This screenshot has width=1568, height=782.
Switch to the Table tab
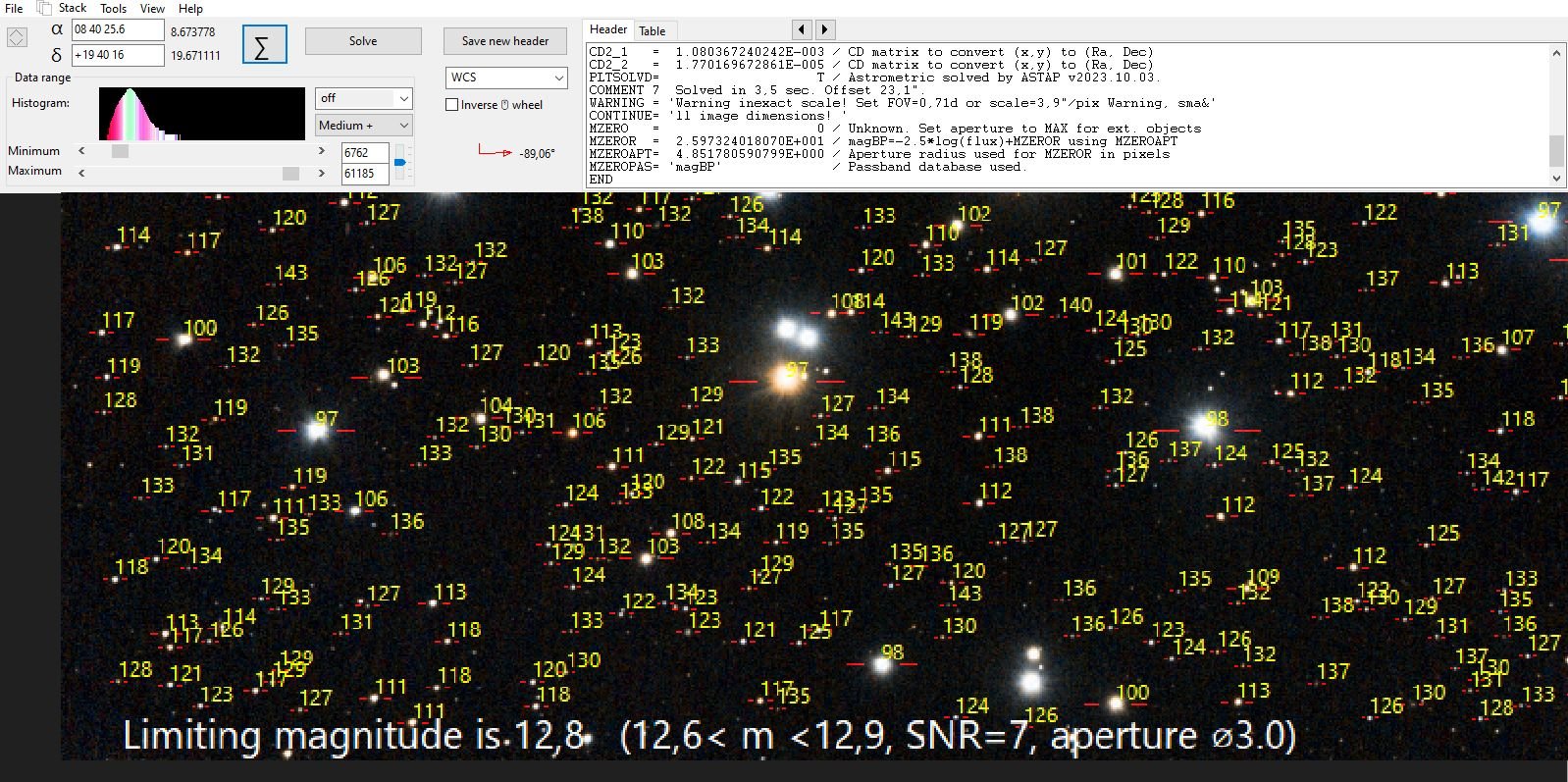652,30
